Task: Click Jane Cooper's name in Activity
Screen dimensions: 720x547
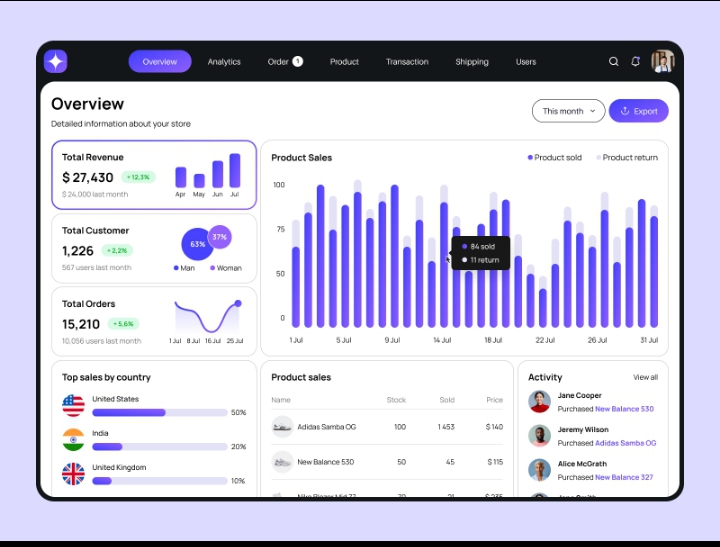Action: point(579,395)
